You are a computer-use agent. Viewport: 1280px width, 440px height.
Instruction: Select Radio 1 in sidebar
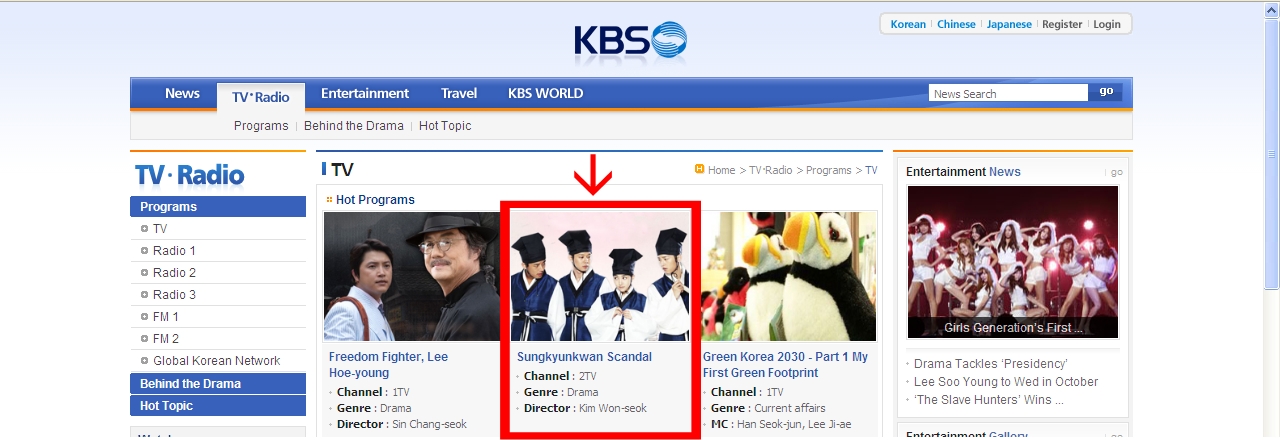click(174, 251)
